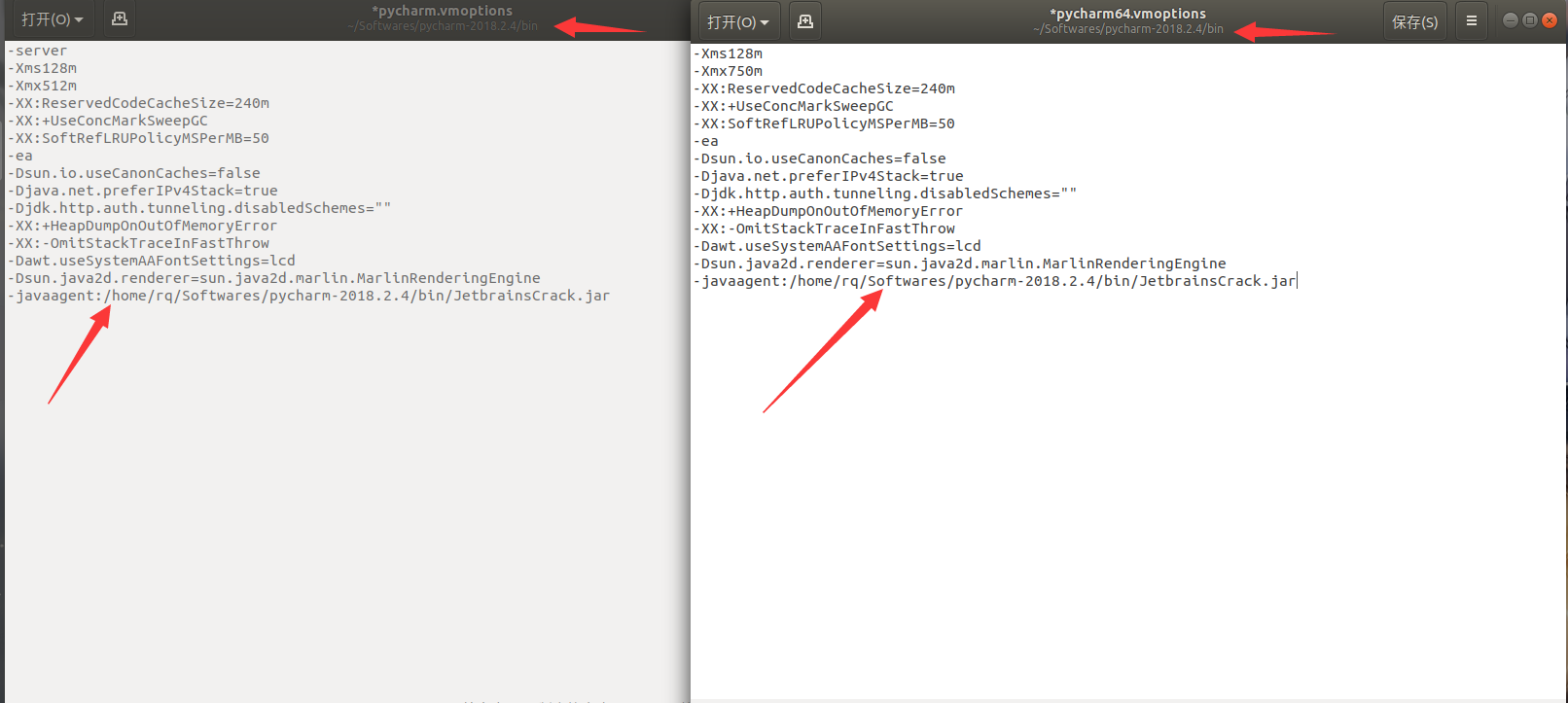
Task: Click the -Xms128m line in left editor
Action: click(x=42, y=68)
